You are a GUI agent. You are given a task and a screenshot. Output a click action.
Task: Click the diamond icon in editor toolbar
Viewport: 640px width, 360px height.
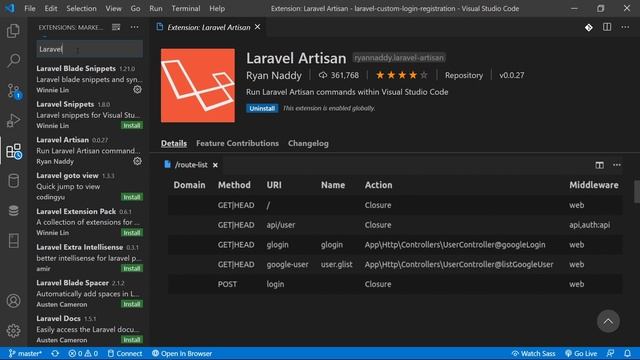(589, 27)
